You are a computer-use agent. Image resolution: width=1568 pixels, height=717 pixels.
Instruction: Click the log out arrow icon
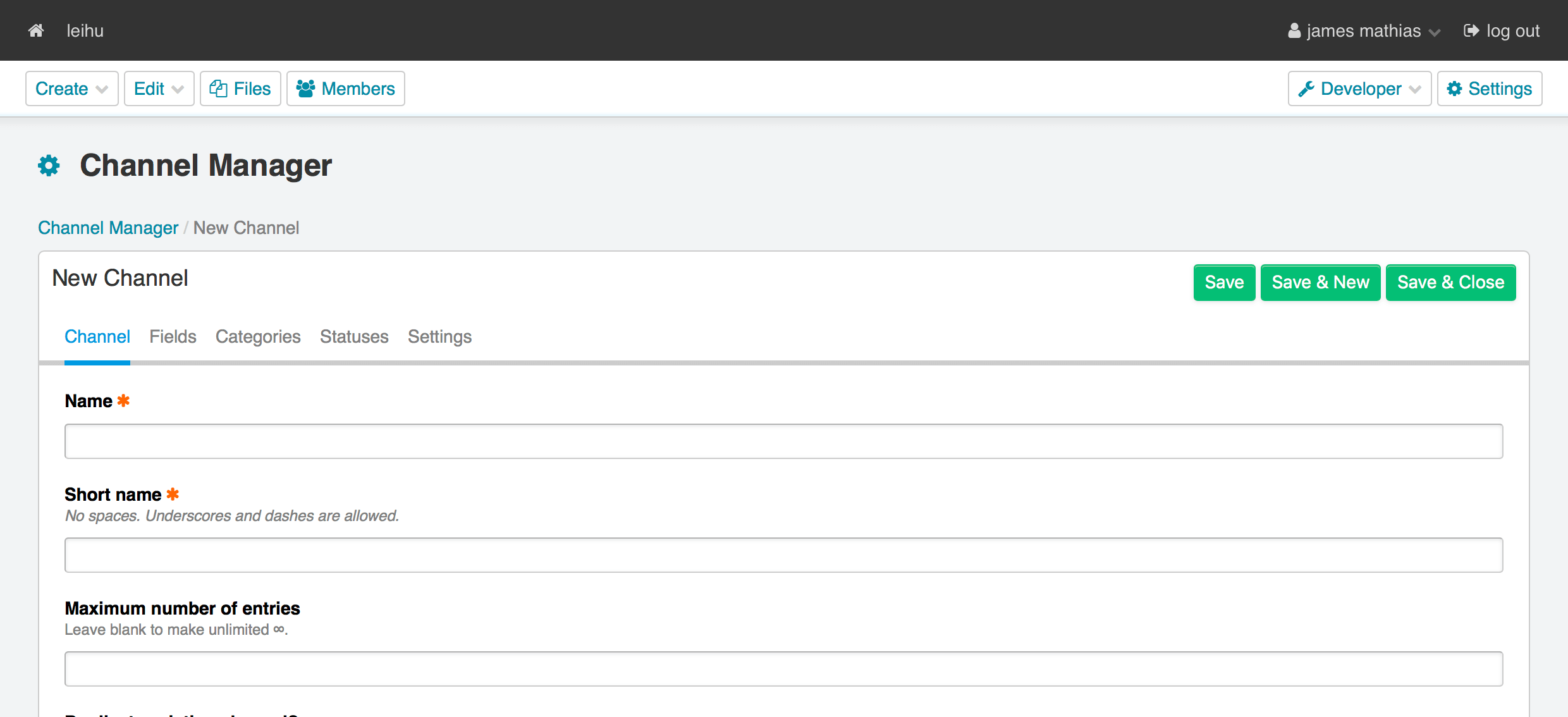1471,30
